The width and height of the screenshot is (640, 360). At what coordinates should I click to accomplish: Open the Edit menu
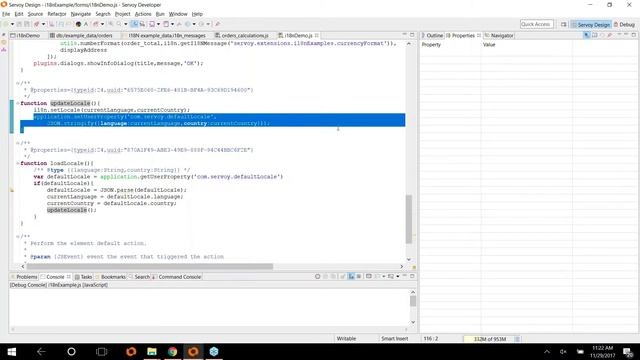(x=19, y=14)
